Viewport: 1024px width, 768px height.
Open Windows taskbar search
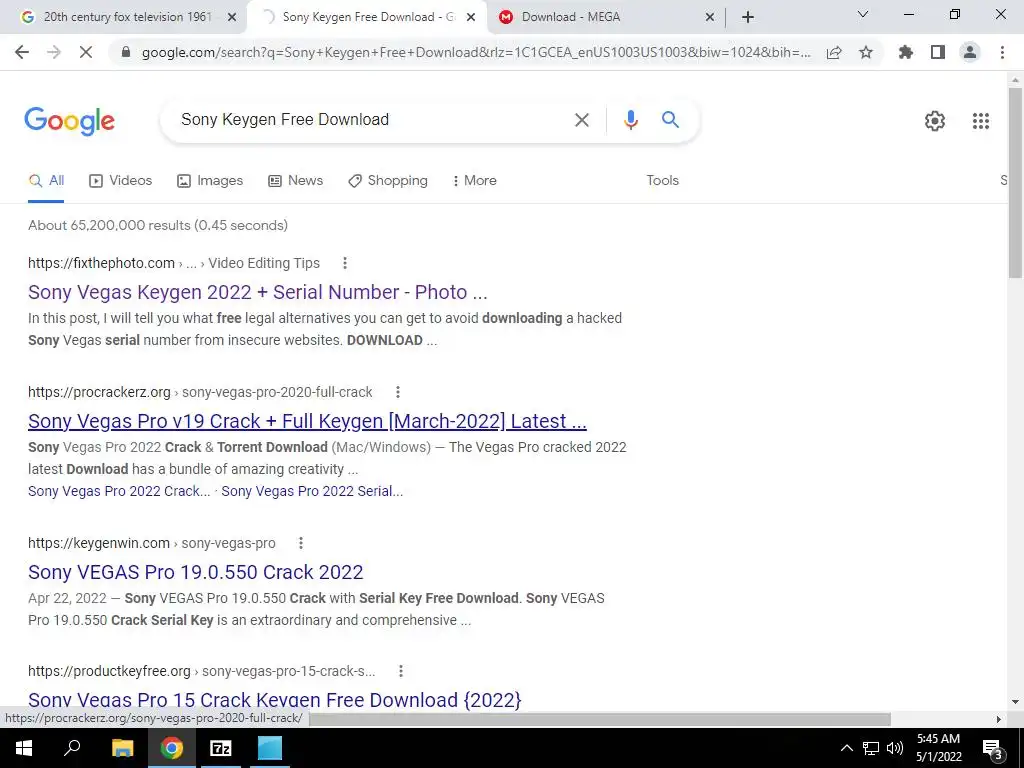(72, 748)
